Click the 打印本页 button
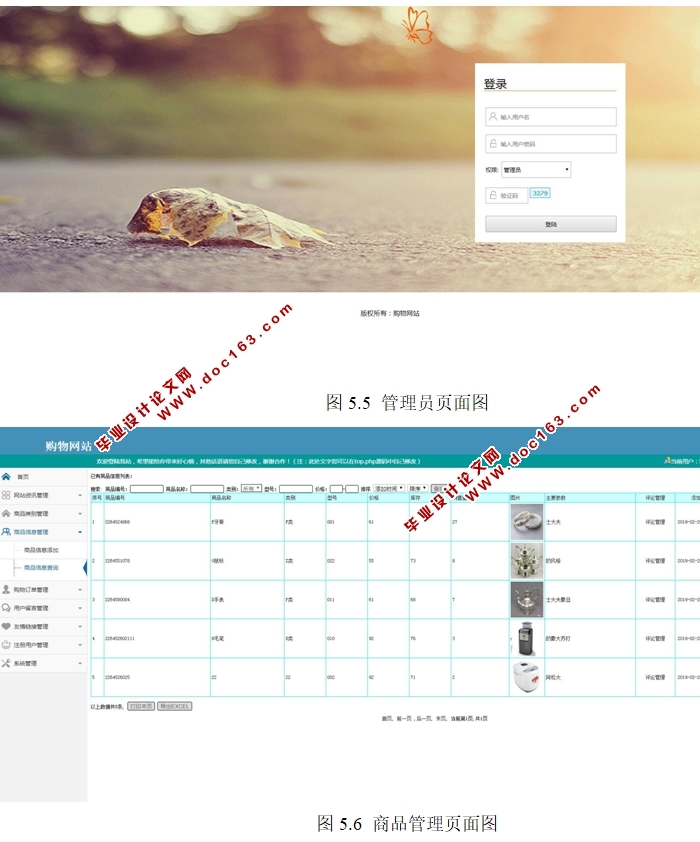Viewport: 700px width, 842px height. (141, 706)
